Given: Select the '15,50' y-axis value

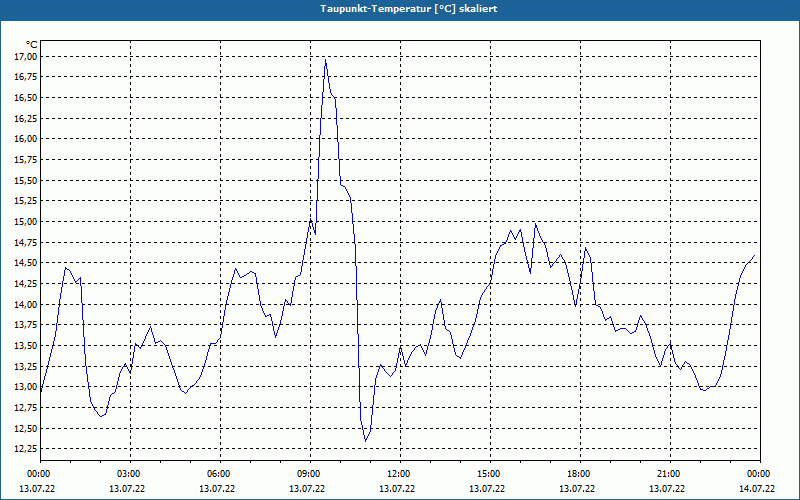Looking at the screenshot, I should point(26,180).
